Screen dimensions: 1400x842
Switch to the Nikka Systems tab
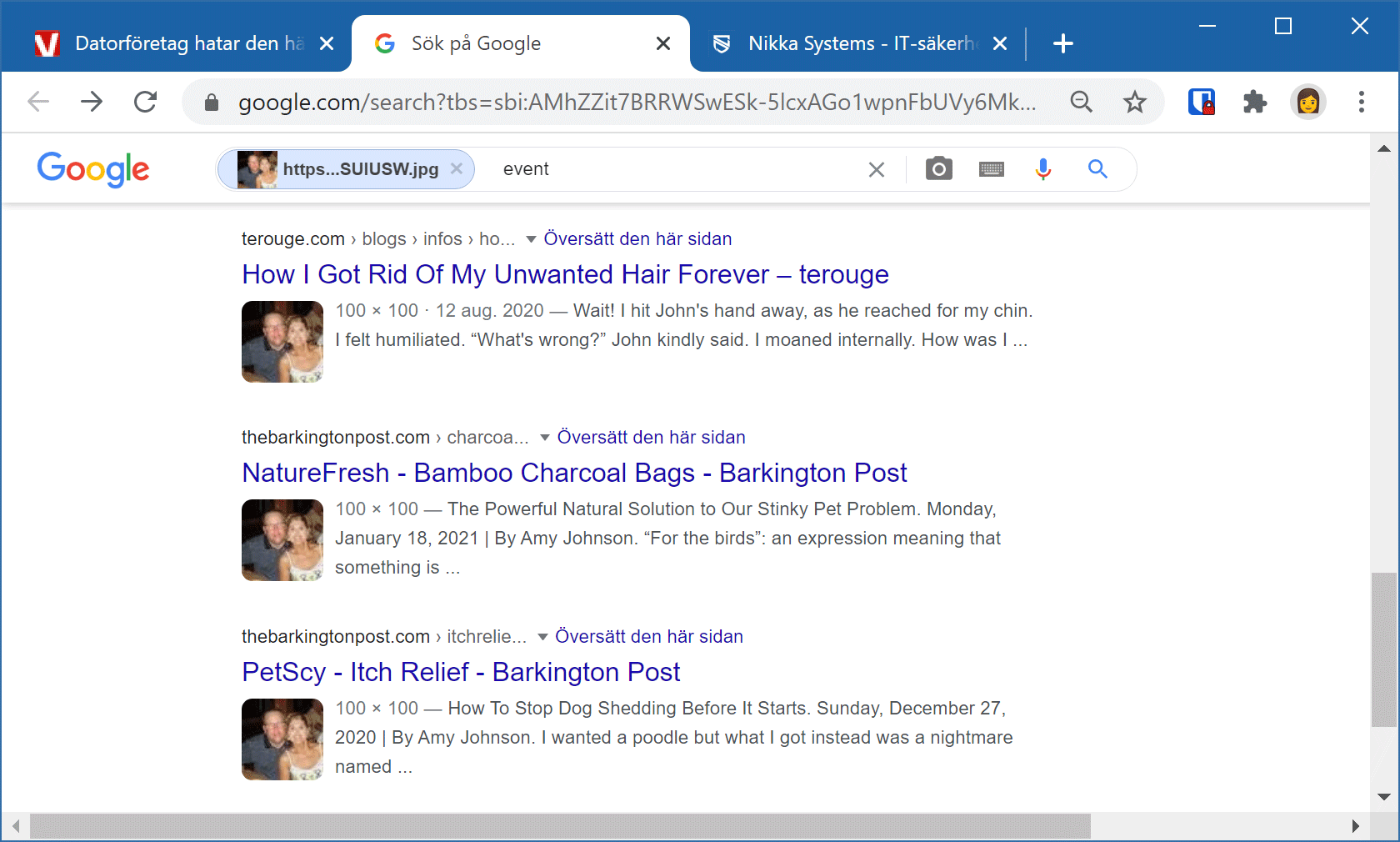pyautogui.click(x=858, y=43)
